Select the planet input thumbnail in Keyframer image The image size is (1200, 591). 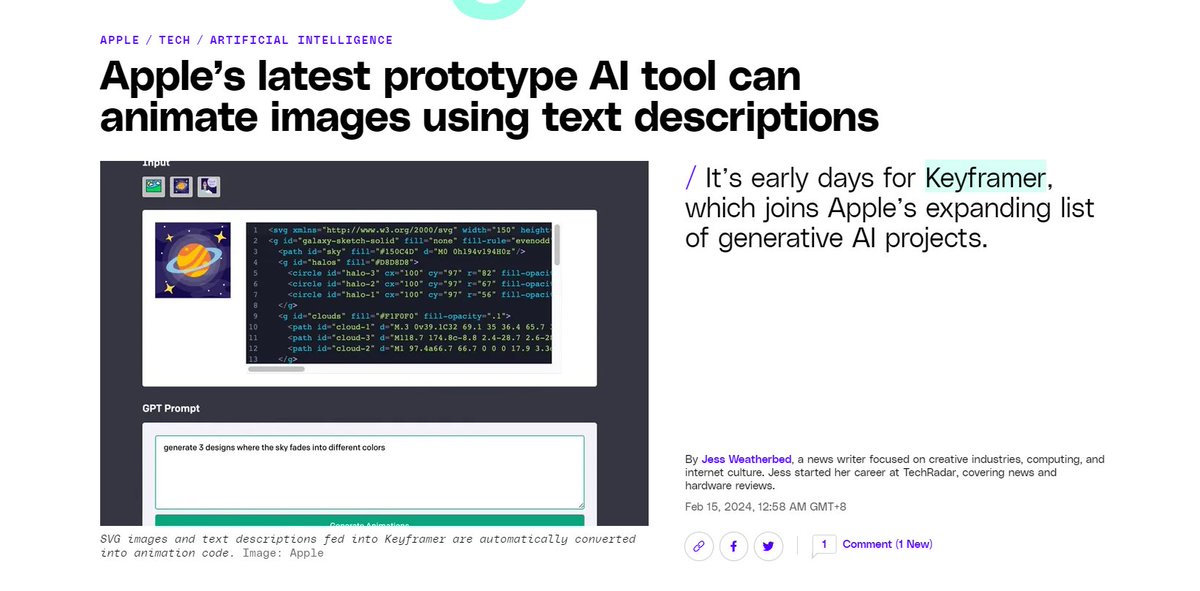pos(181,186)
